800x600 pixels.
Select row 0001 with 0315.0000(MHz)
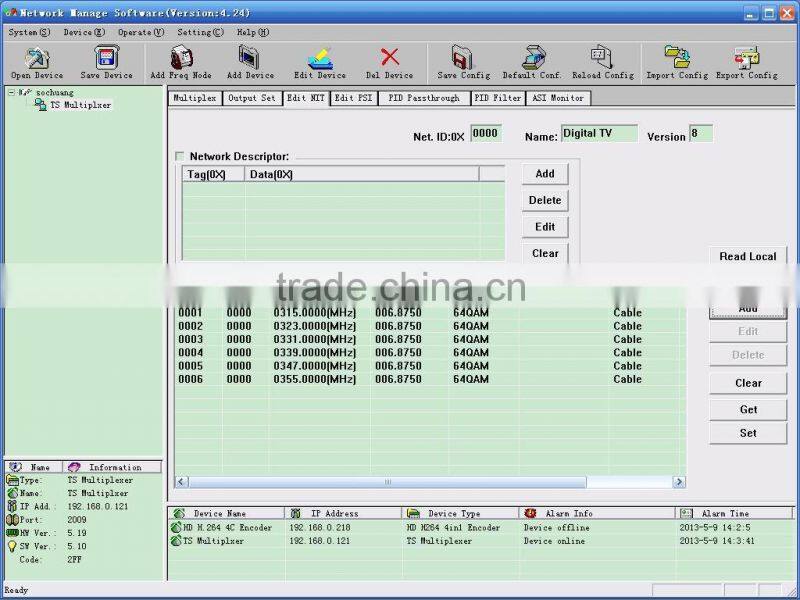430,313
